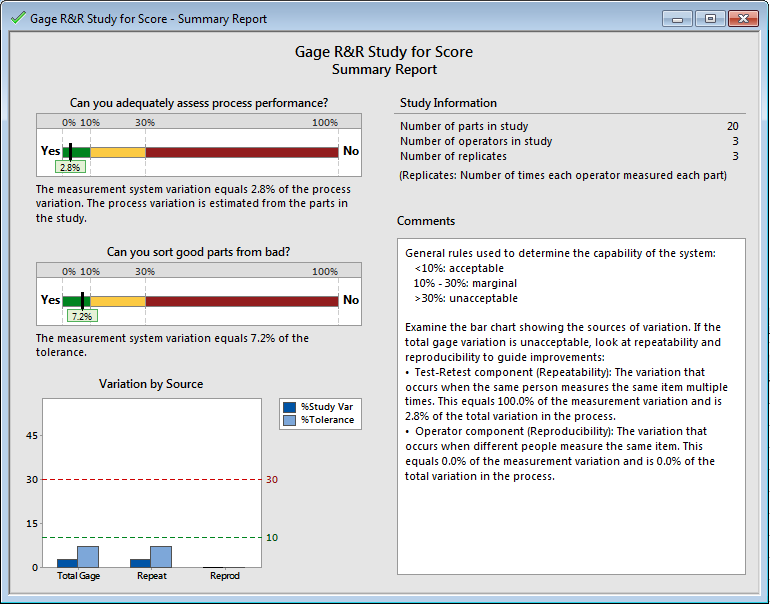Screen dimensions: 770x604
Task: Select the %Tolerance legend swatch
Action: pyautogui.click(x=290, y=420)
